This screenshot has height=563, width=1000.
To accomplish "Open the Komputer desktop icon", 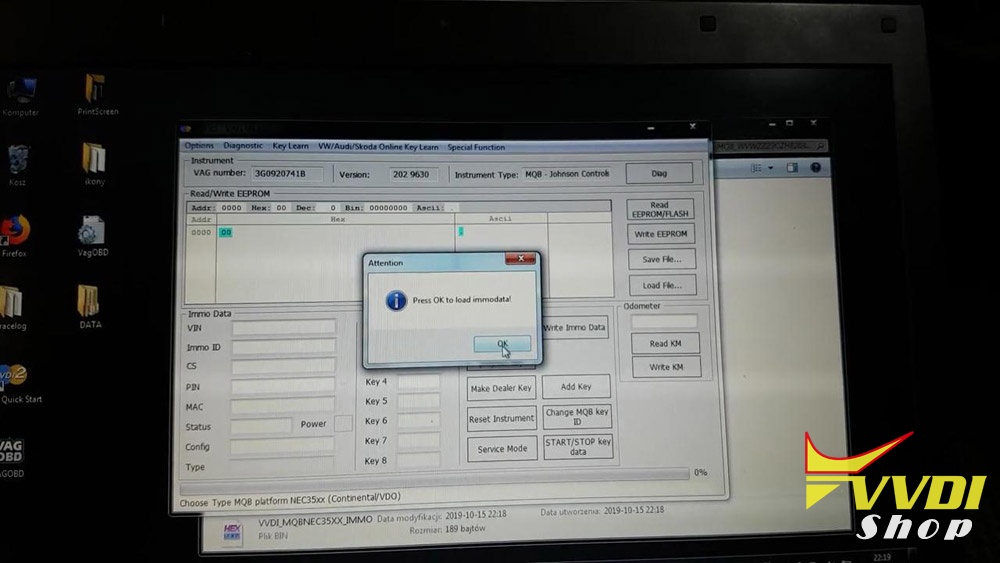I will pos(21,97).
